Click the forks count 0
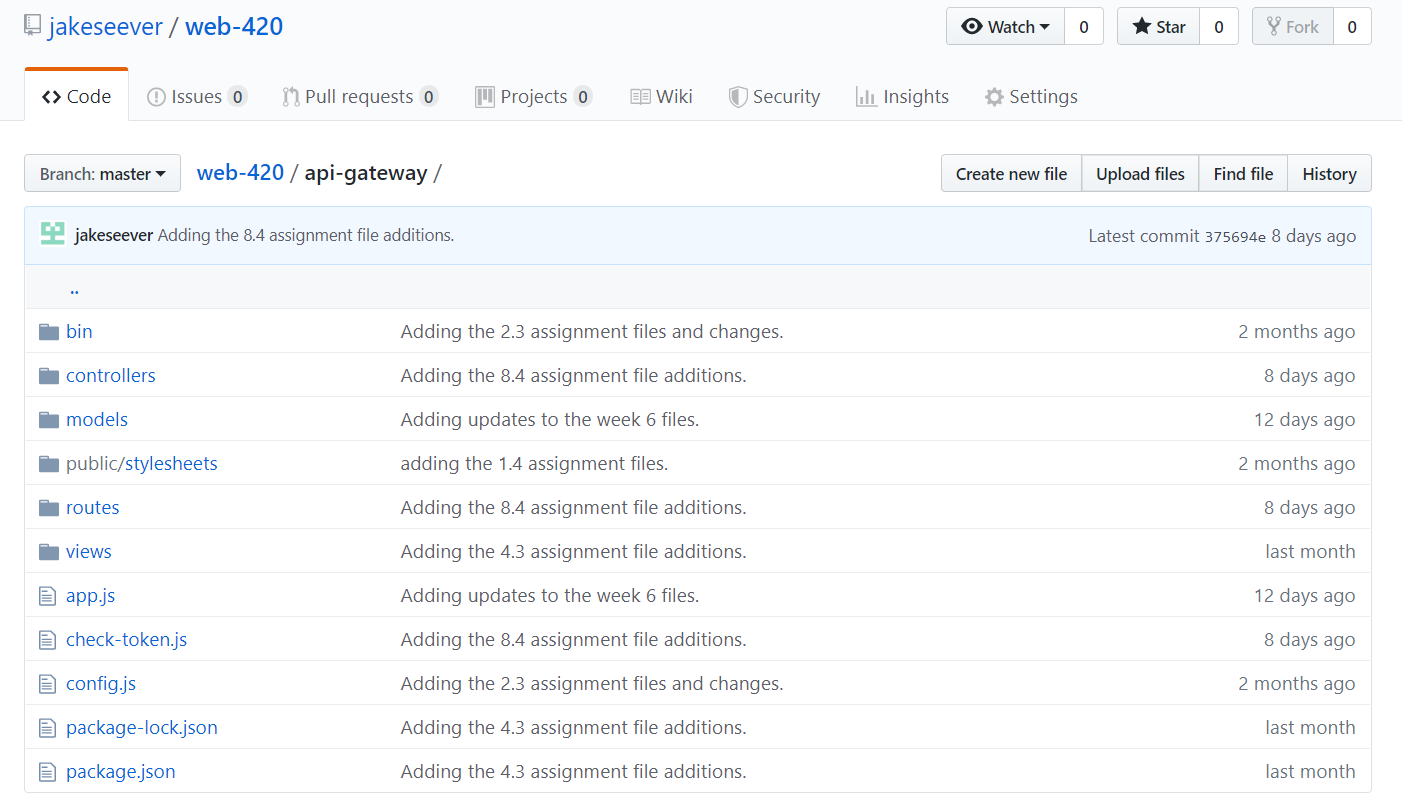The image size is (1402, 807). (x=1352, y=27)
